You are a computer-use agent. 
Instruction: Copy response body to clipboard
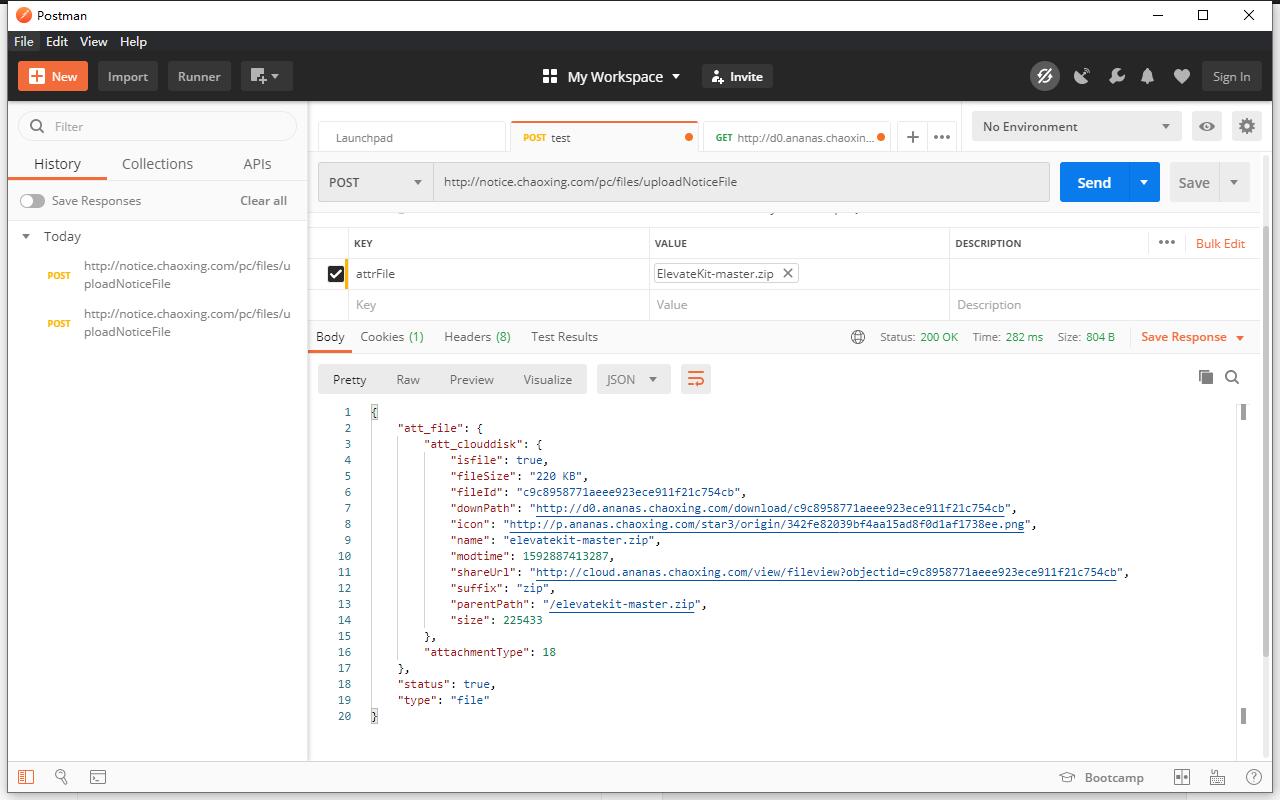[x=1206, y=377]
